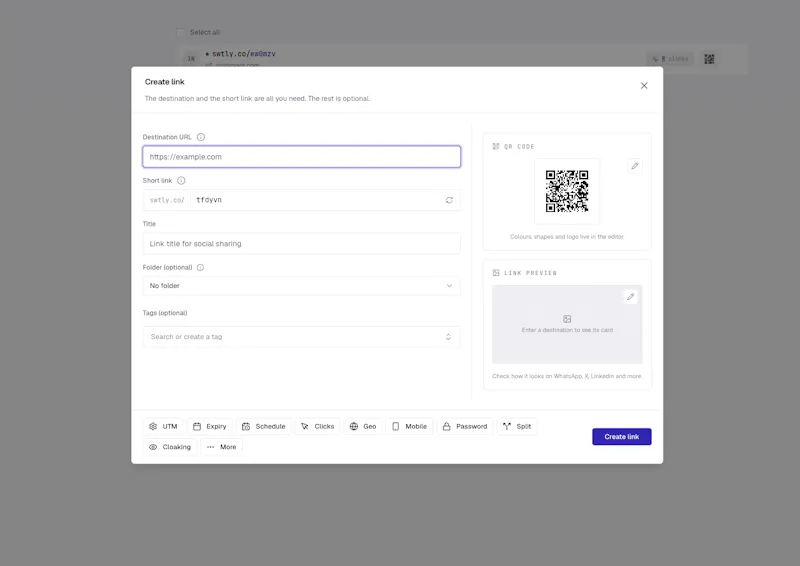Open Expiry settings
This screenshot has width=800, height=566.
tap(210, 427)
